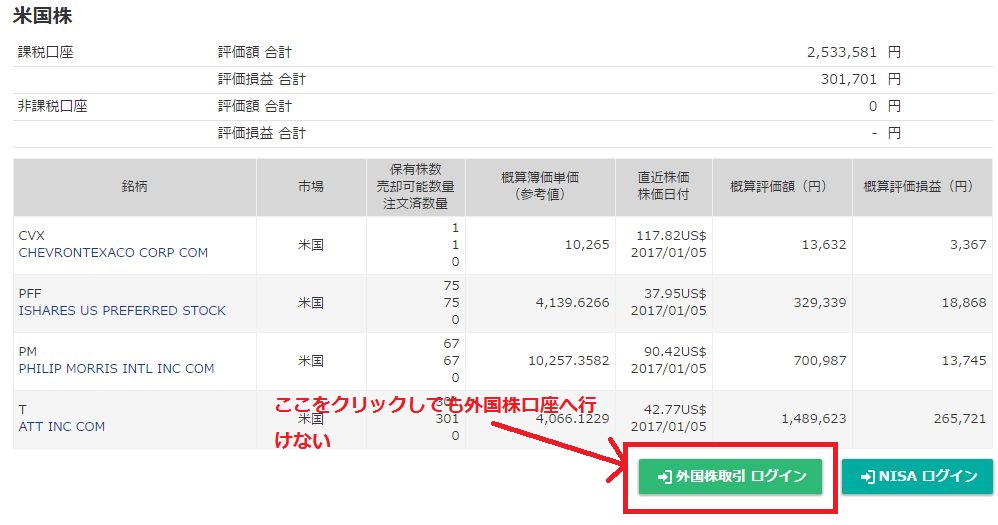Screen dimensions: 998x525
Task: Select PFF profit 18,868
Action: click(964, 302)
